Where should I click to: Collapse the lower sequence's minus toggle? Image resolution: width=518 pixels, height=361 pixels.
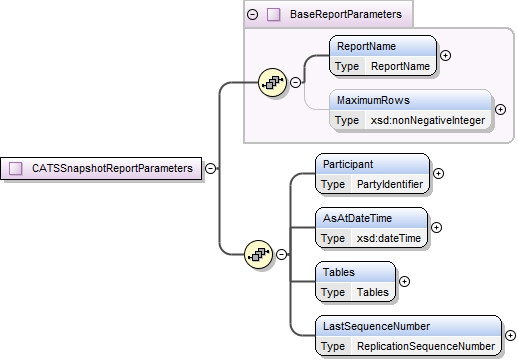click(282, 255)
